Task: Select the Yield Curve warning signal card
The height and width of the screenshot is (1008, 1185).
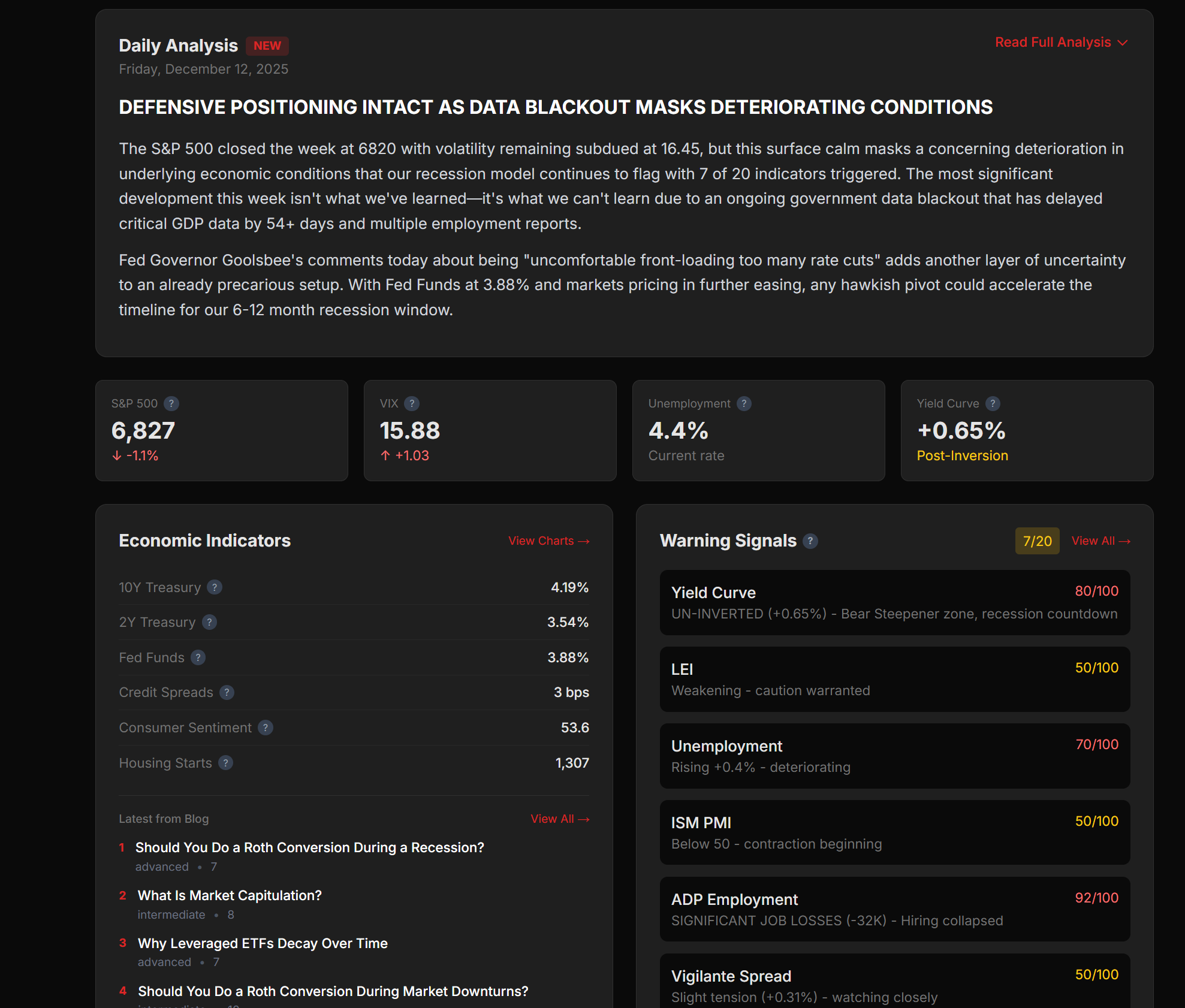Action: click(894, 602)
